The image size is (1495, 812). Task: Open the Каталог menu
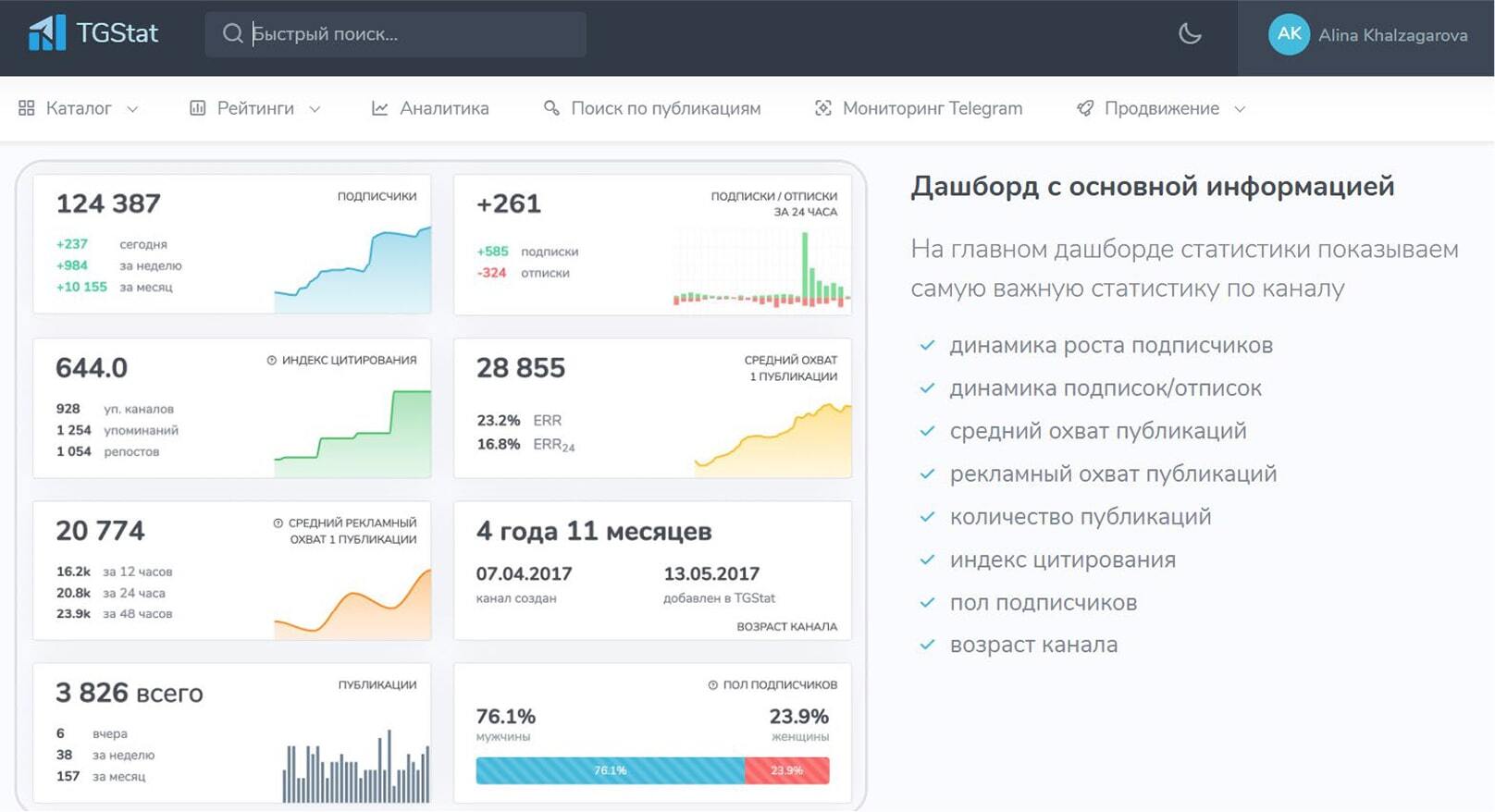(x=79, y=108)
